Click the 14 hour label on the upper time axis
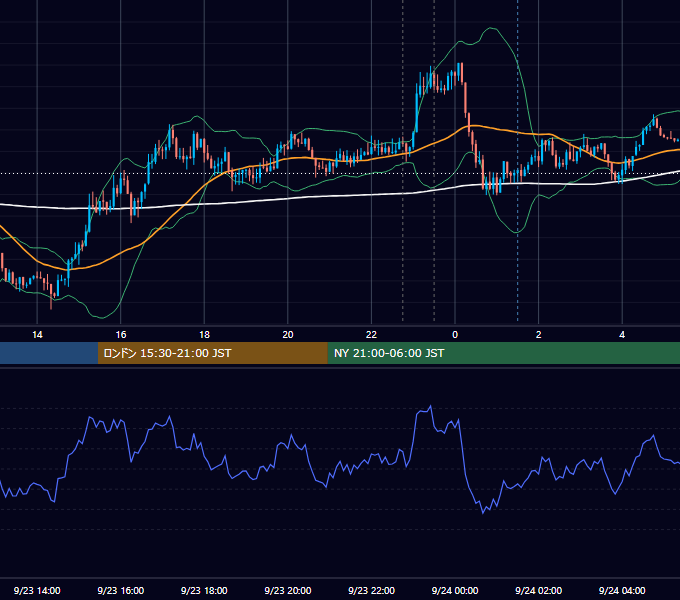This screenshot has width=680, height=600. (x=37, y=335)
